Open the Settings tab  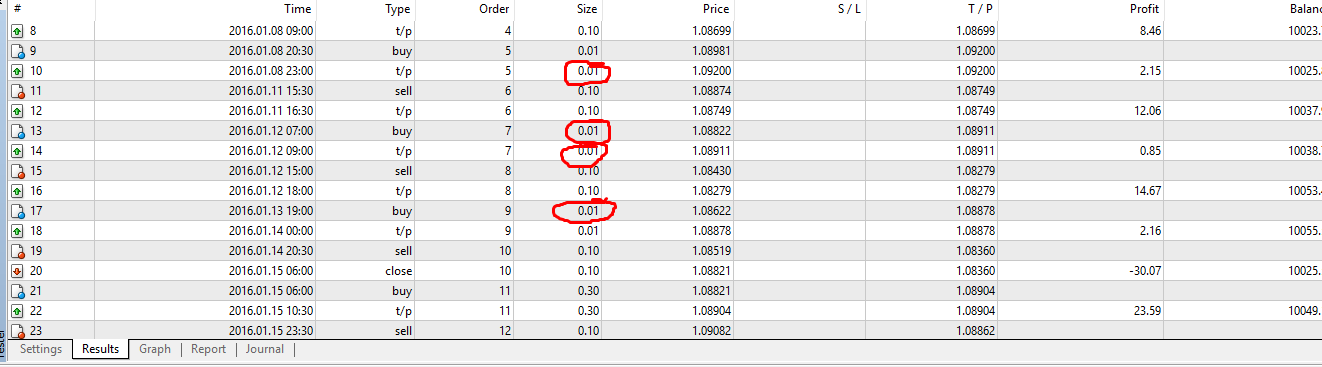click(41, 349)
